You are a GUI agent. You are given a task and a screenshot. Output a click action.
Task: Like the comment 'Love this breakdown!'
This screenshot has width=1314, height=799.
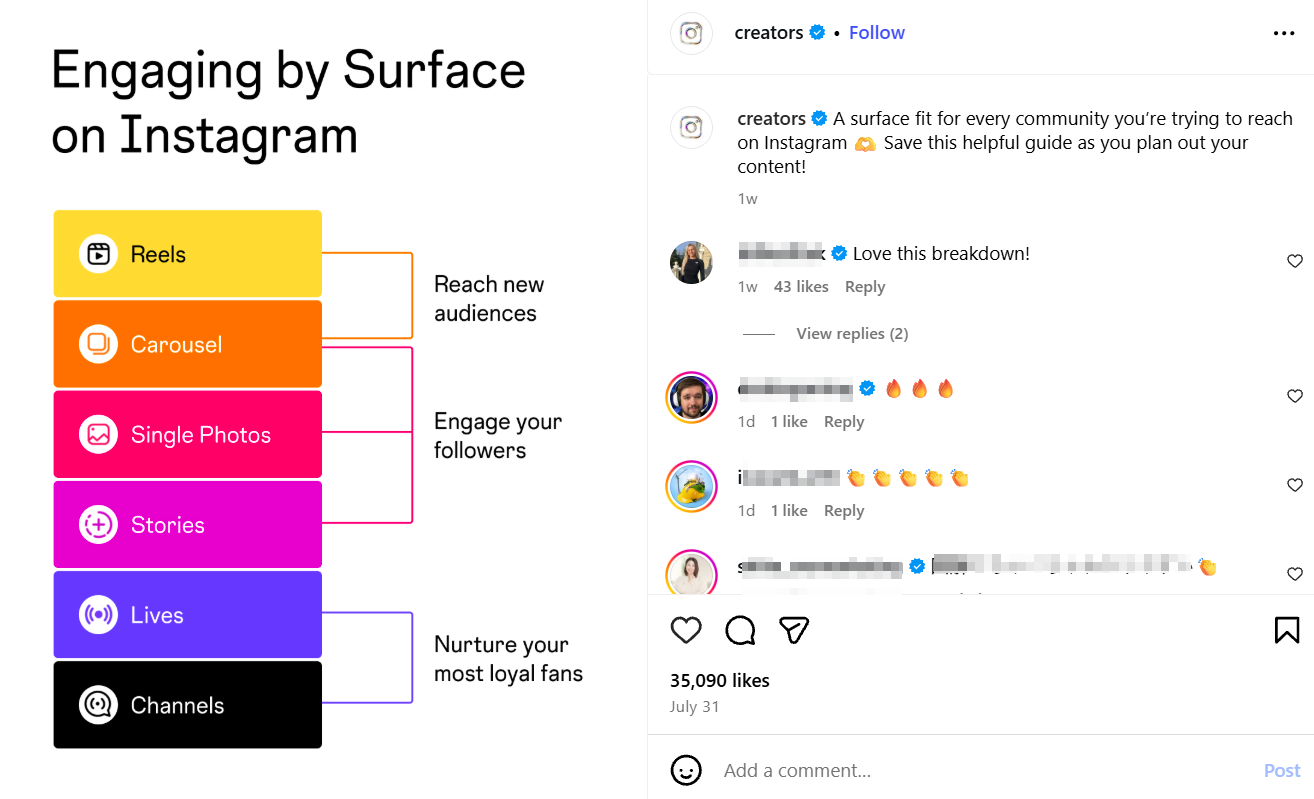coord(1295,260)
